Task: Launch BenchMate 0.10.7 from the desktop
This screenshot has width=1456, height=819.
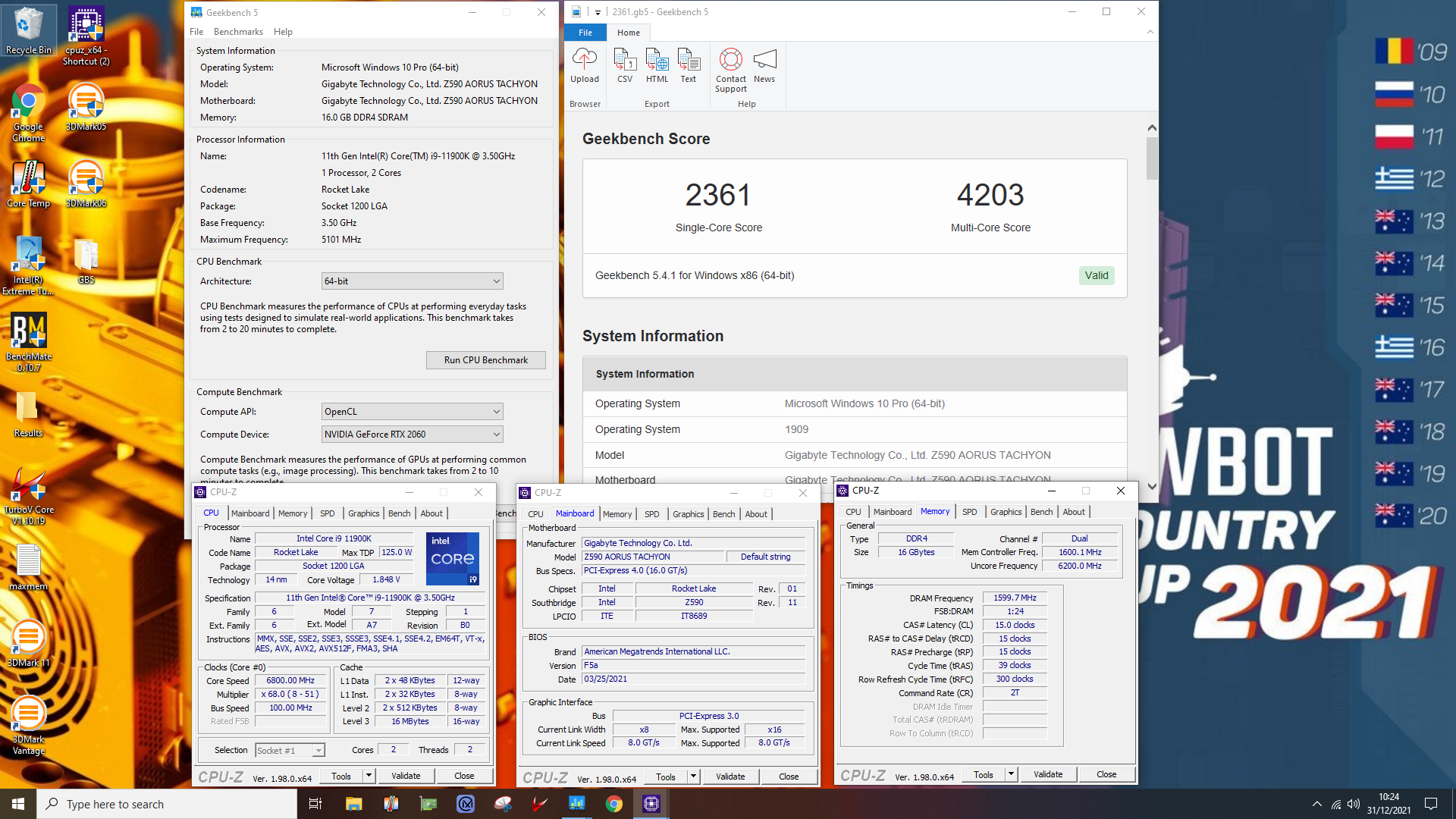Action: click(28, 343)
